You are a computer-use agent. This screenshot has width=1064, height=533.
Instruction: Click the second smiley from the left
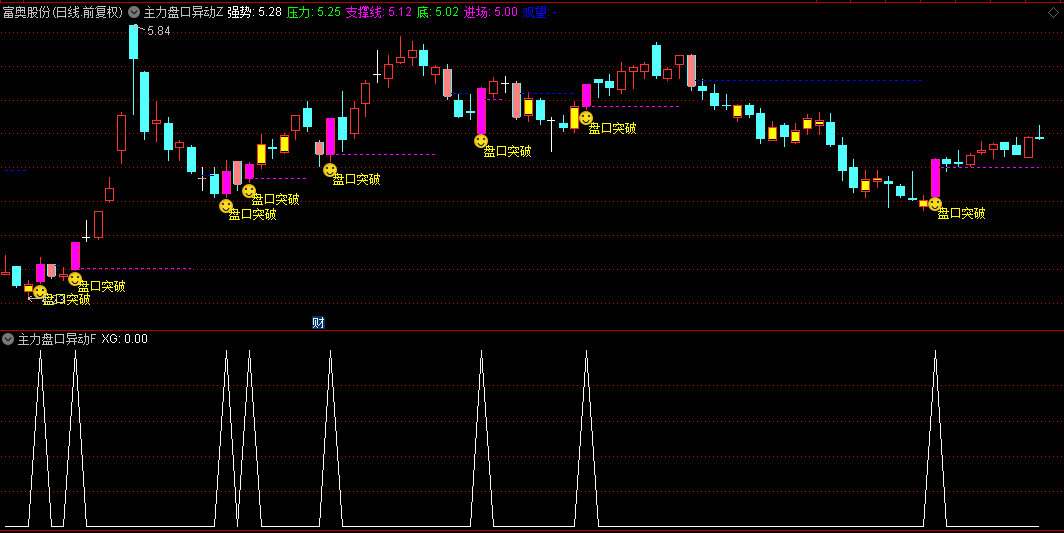[75, 279]
